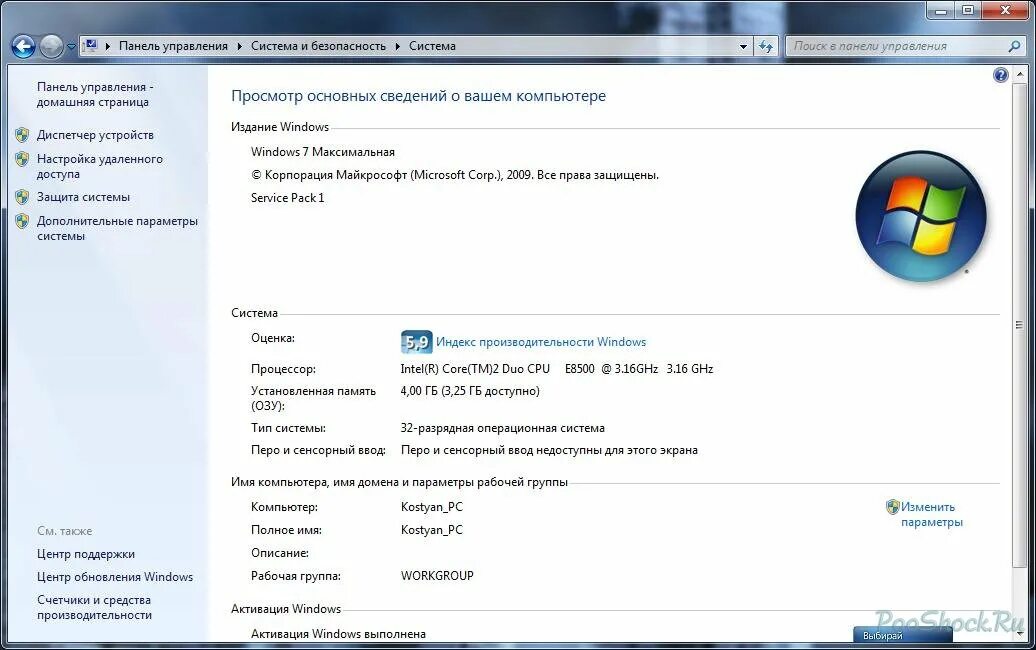Open Центр обновления Windows link
1036x650 pixels.
115,577
